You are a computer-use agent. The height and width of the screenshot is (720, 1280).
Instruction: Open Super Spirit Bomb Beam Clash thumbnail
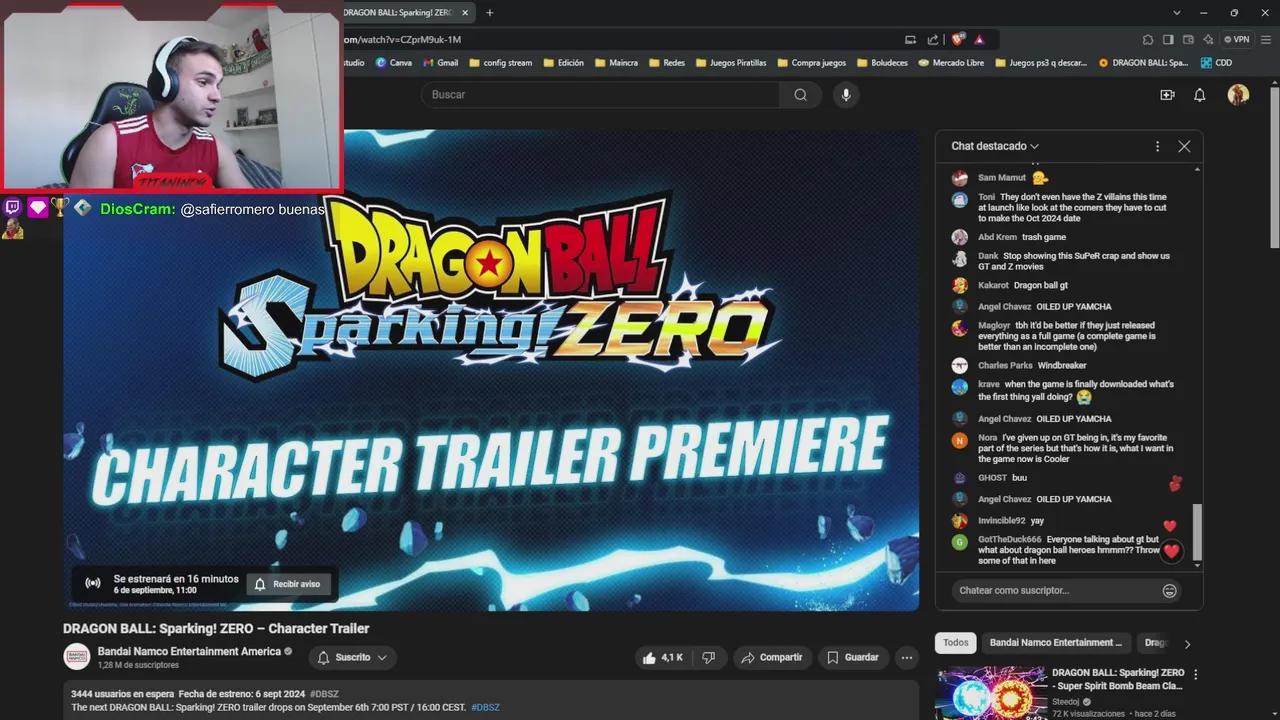point(991,693)
